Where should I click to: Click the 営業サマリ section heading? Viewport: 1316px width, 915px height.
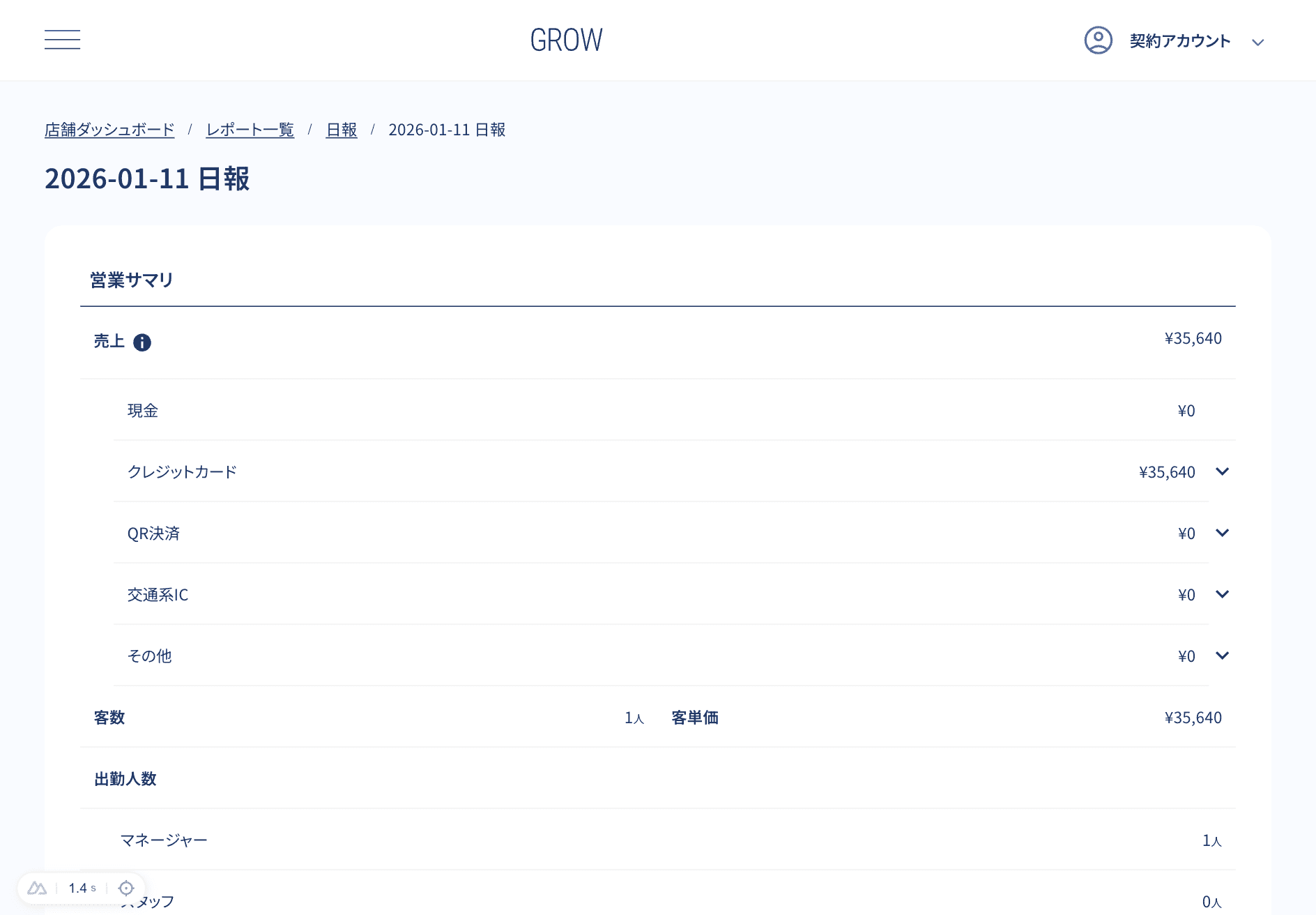coord(132,280)
